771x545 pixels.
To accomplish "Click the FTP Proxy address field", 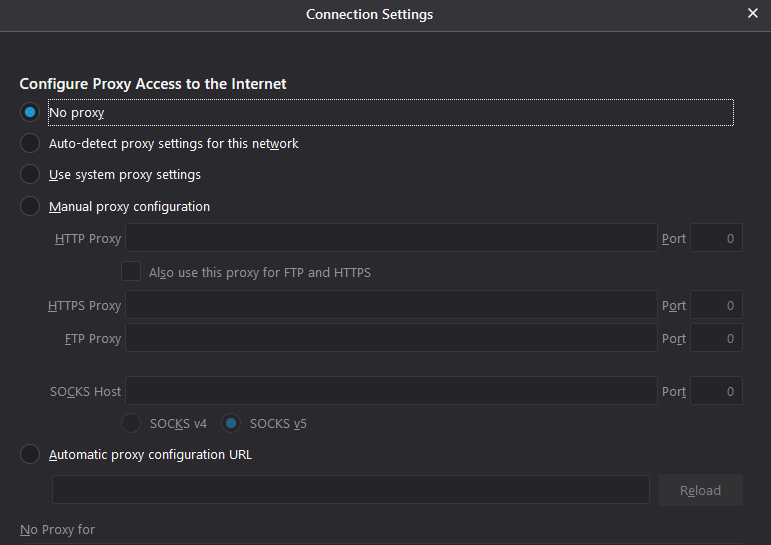I will click(391, 338).
